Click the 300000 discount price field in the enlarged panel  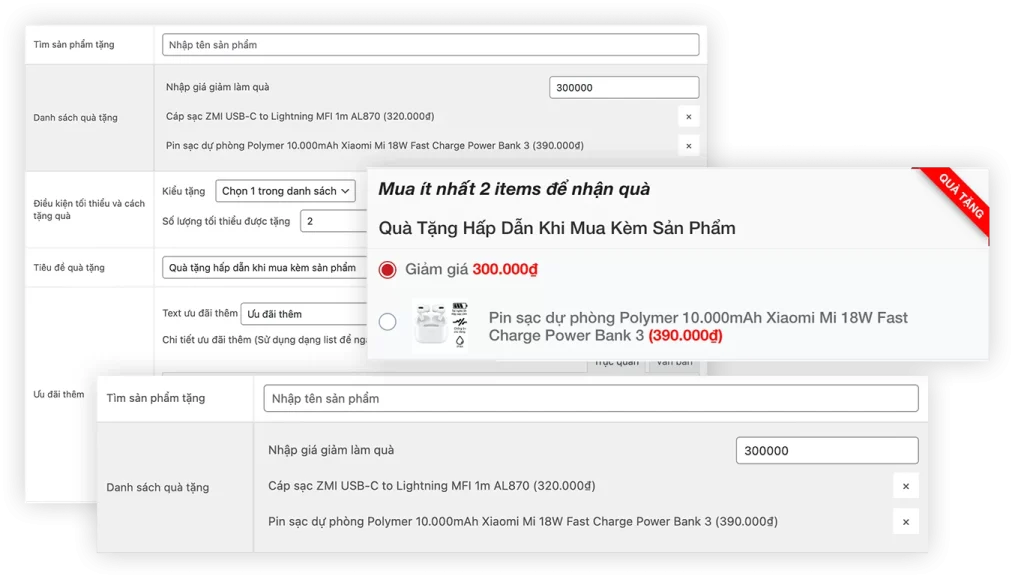coord(826,451)
